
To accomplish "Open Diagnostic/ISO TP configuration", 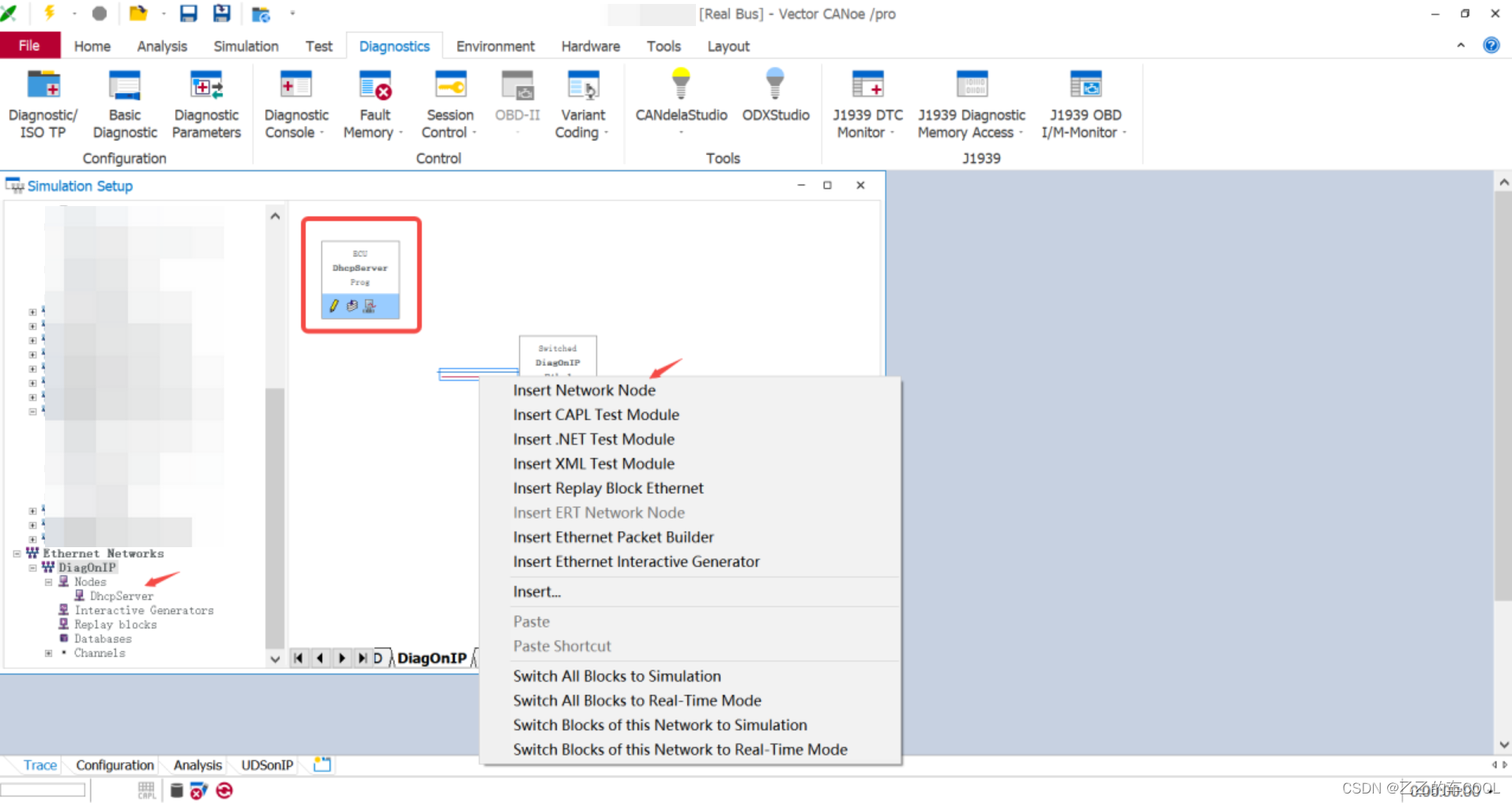I will pyautogui.click(x=43, y=105).
